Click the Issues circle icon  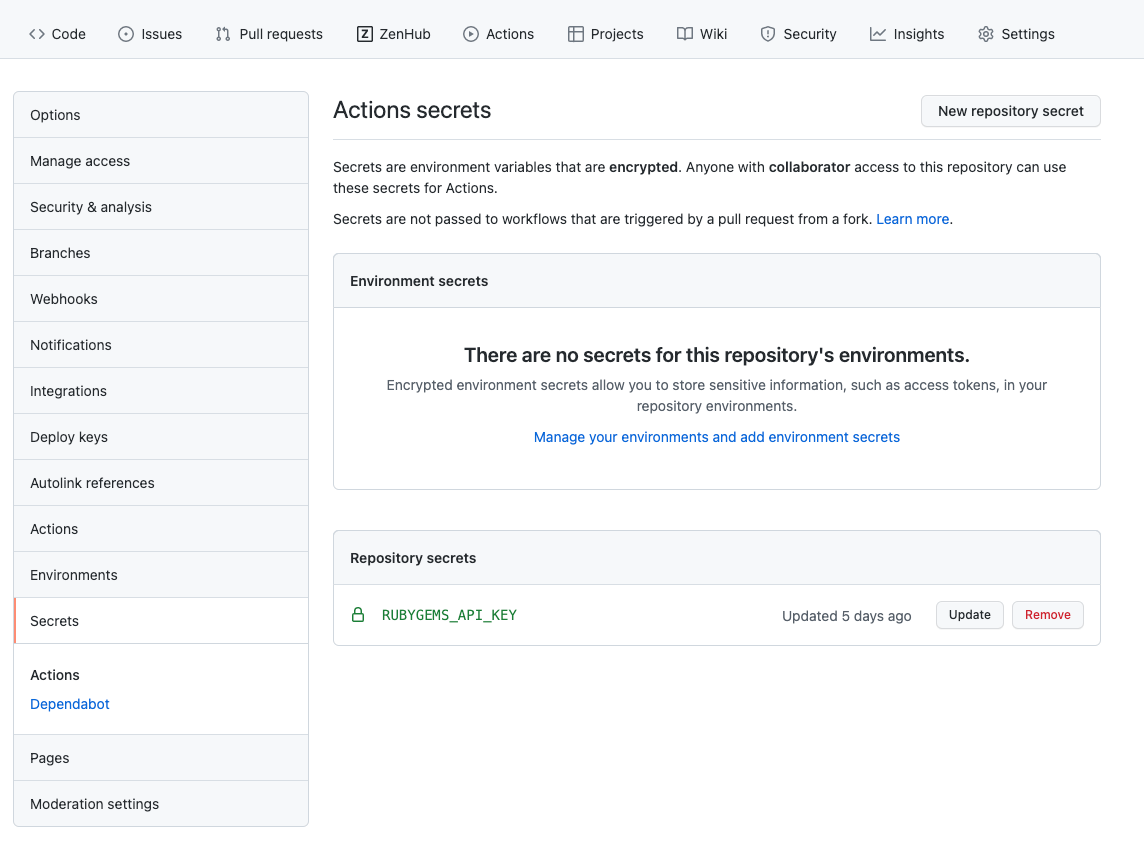pyautogui.click(x=126, y=34)
